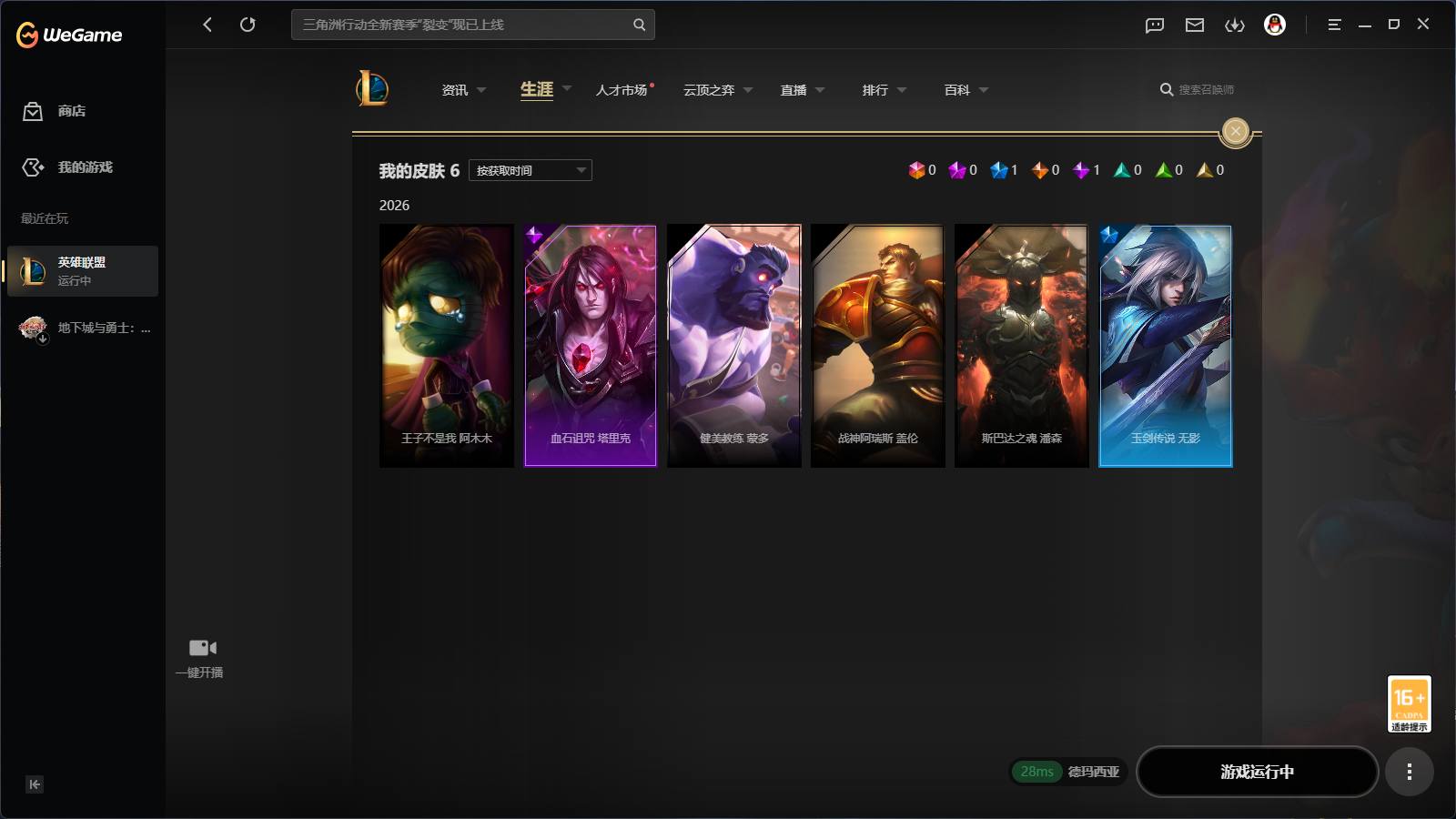Image resolution: width=1456 pixels, height=819 pixels.
Task: Open the three-dot more options button
Action: click(1410, 772)
